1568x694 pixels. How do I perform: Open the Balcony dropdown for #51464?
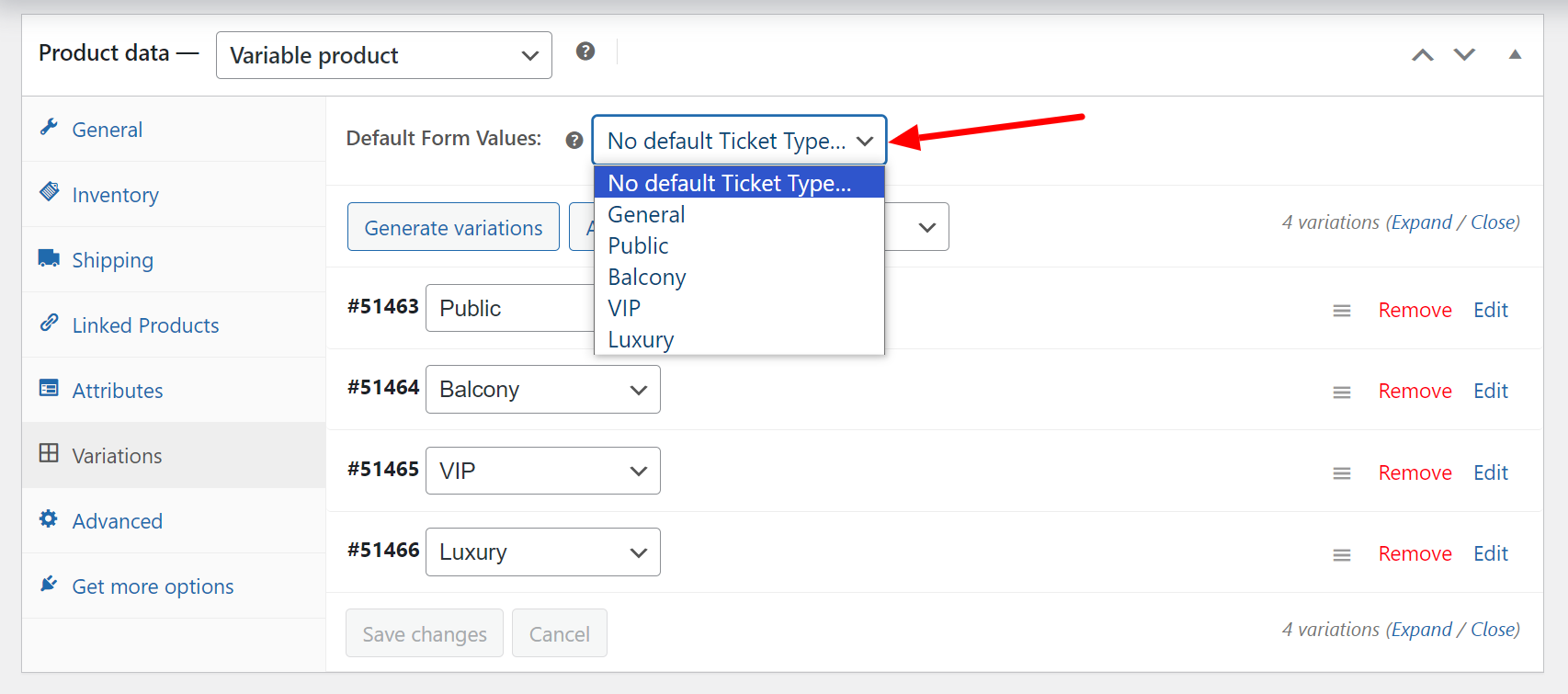pyautogui.click(x=543, y=390)
